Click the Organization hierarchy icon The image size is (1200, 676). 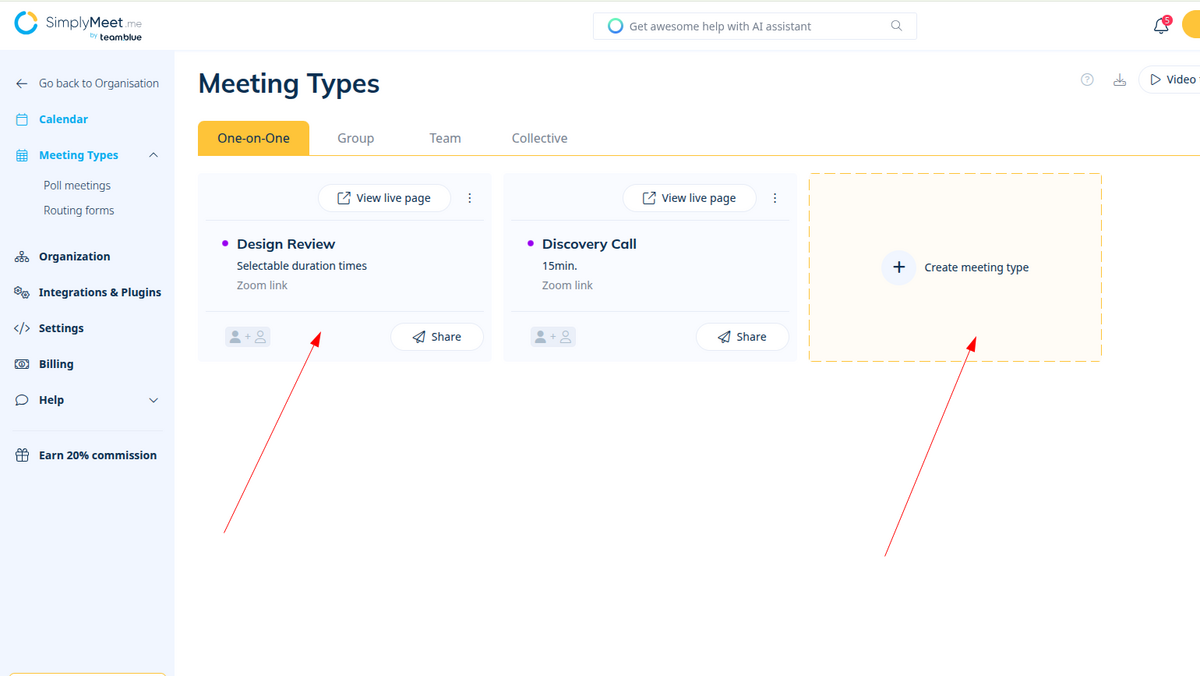coord(22,257)
